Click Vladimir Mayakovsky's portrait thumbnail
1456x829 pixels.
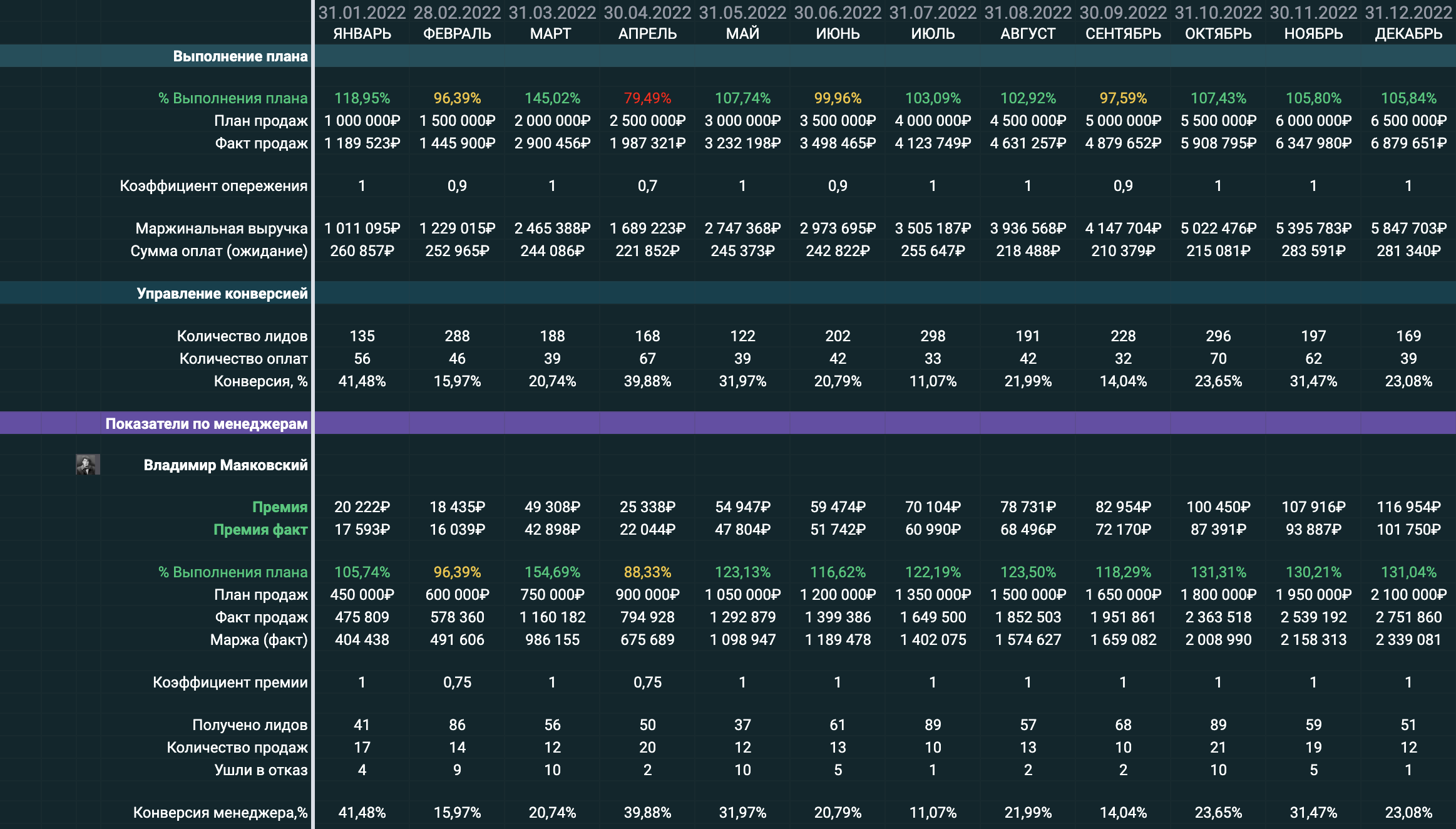(88, 465)
